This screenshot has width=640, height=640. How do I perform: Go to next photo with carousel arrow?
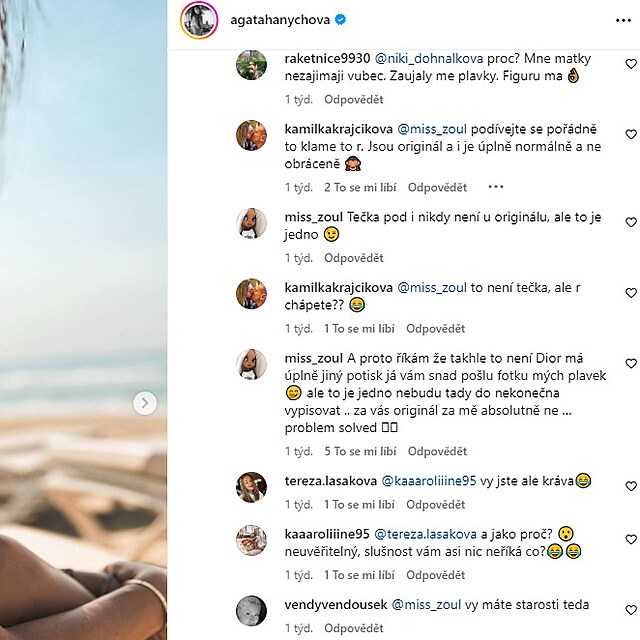coord(145,403)
